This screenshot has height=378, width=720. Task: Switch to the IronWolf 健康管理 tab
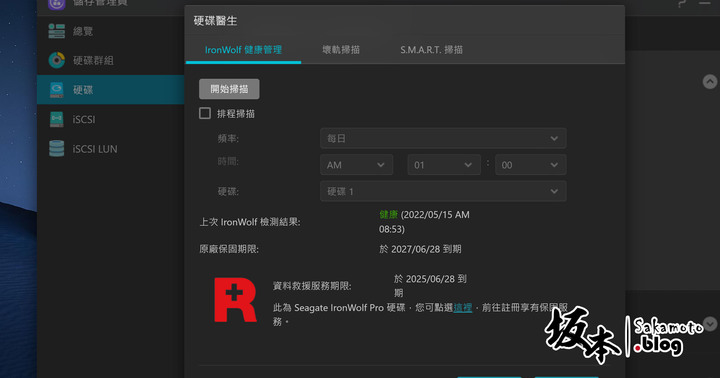[x=243, y=50]
